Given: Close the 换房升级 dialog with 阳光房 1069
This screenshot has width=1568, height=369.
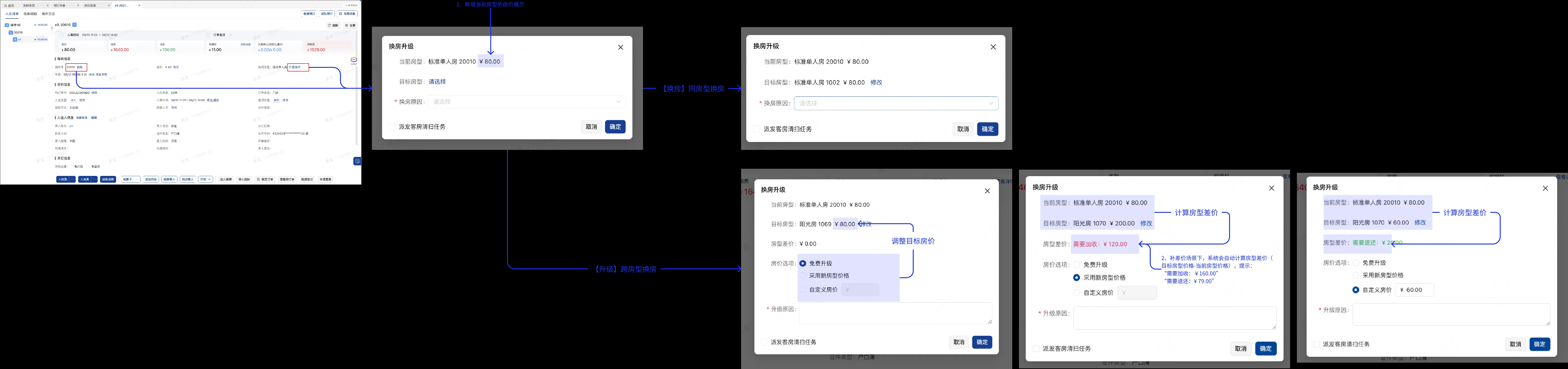Looking at the screenshot, I should pyautogui.click(x=987, y=191).
